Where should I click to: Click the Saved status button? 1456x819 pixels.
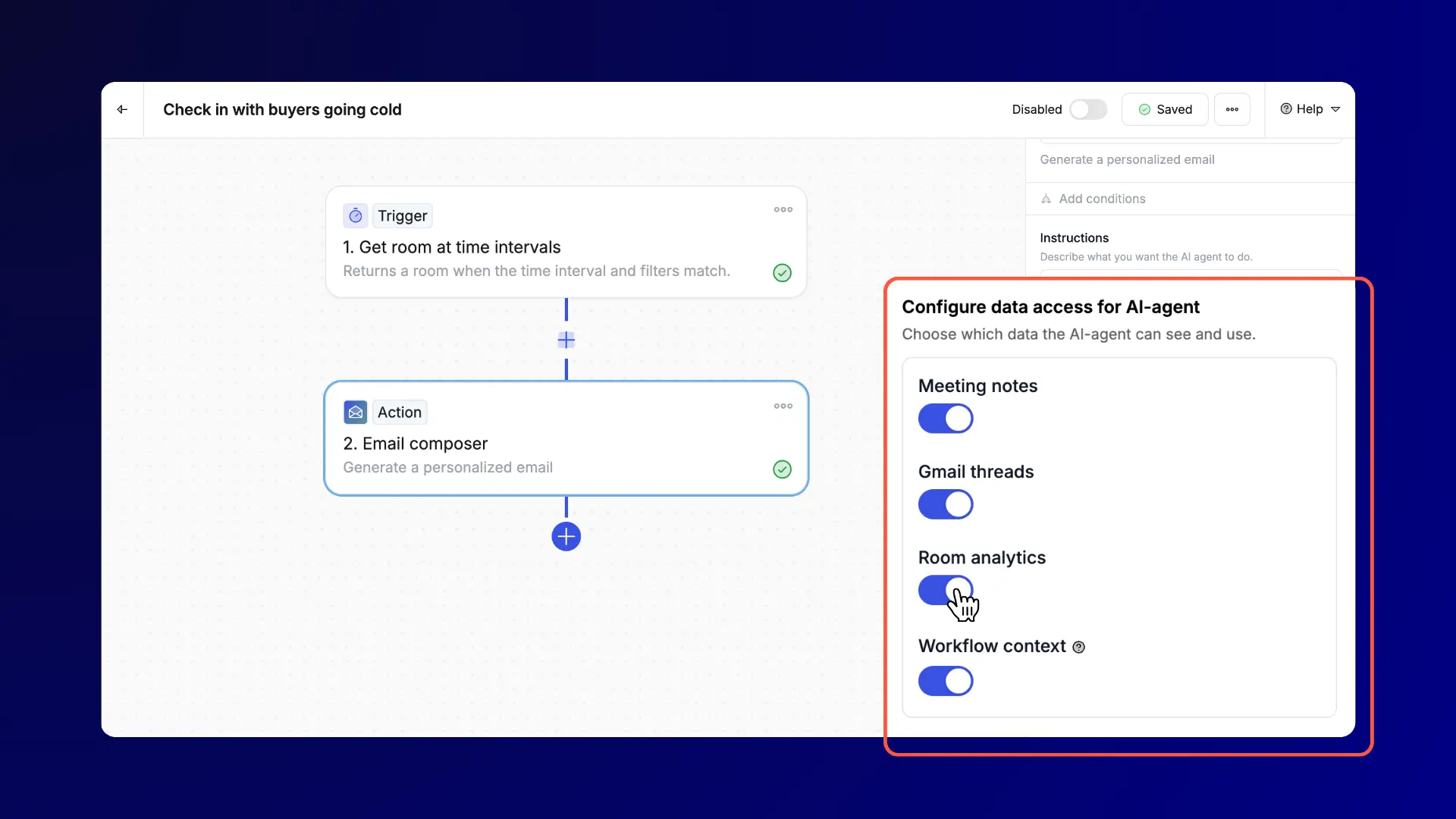pos(1165,109)
